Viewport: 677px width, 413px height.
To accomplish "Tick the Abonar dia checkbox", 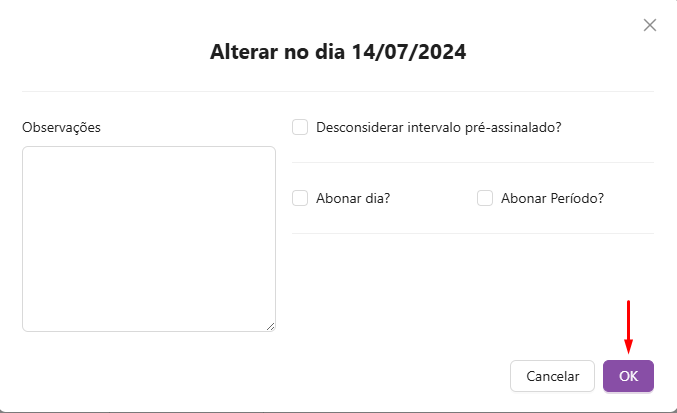I will click(300, 198).
